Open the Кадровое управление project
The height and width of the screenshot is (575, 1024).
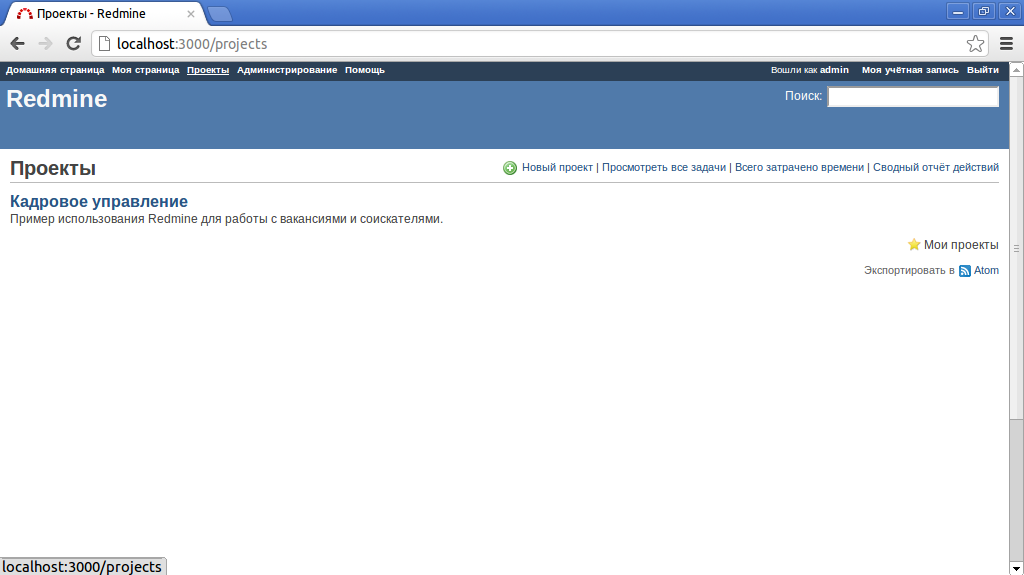pos(99,201)
